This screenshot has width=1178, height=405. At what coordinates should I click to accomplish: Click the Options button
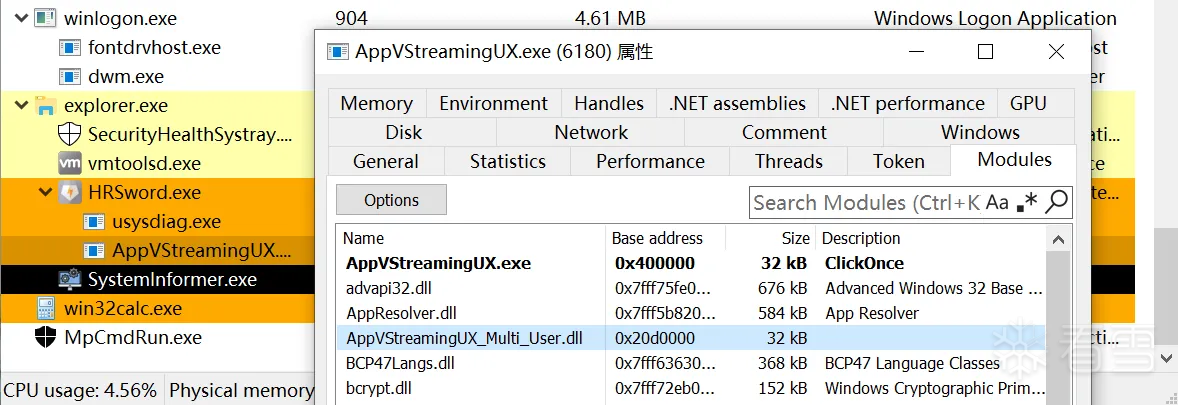click(x=391, y=200)
